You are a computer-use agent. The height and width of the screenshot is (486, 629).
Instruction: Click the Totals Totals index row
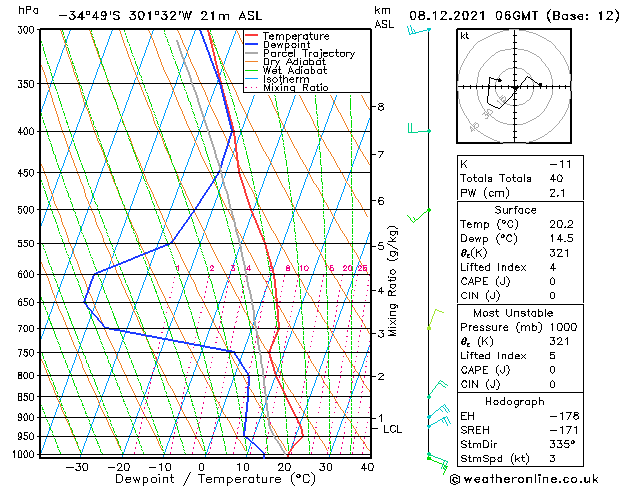pos(520,178)
